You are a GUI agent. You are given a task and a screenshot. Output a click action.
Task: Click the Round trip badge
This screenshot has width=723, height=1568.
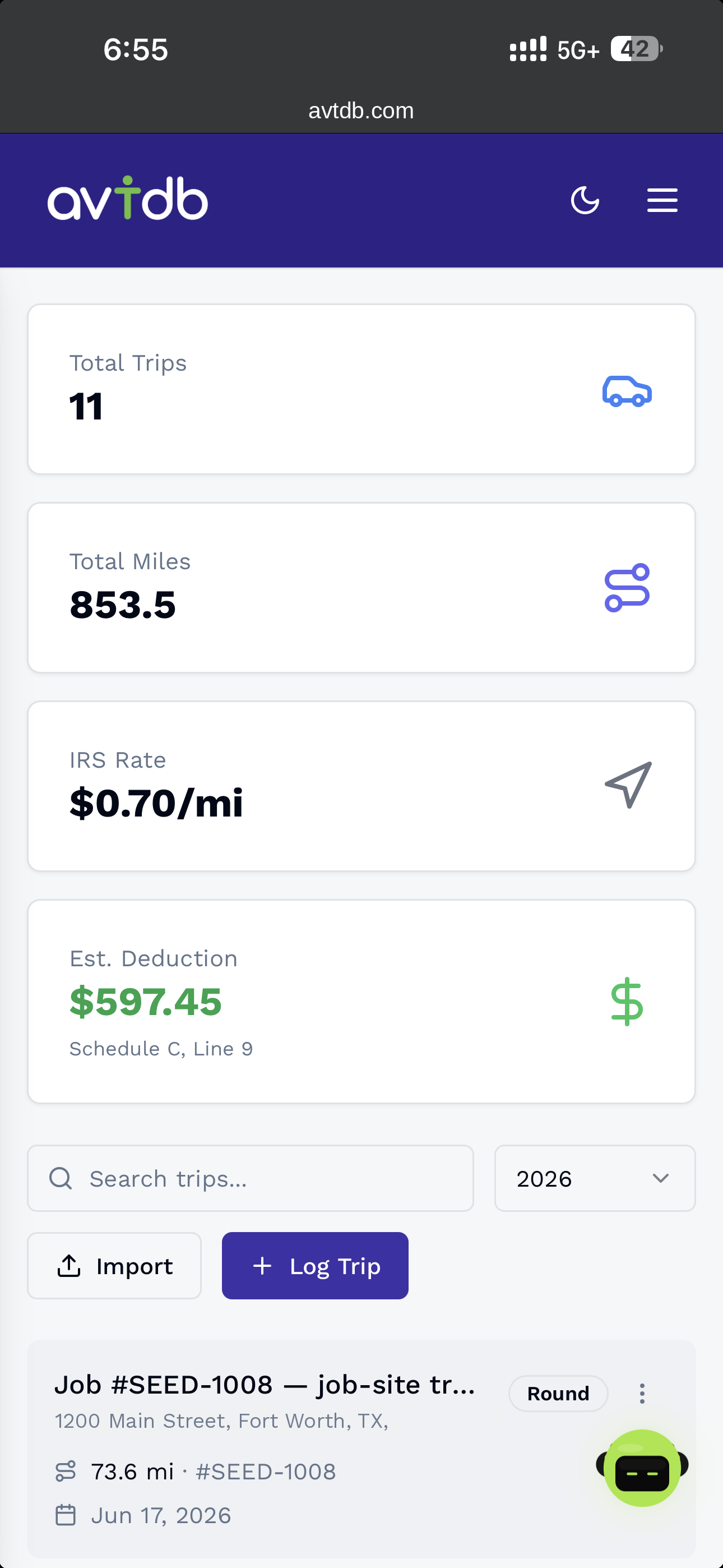tap(558, 1393)
